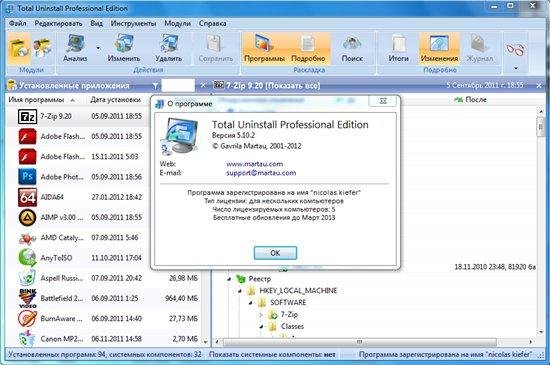Toggle the Изменения view button

(x=439, y=49)
